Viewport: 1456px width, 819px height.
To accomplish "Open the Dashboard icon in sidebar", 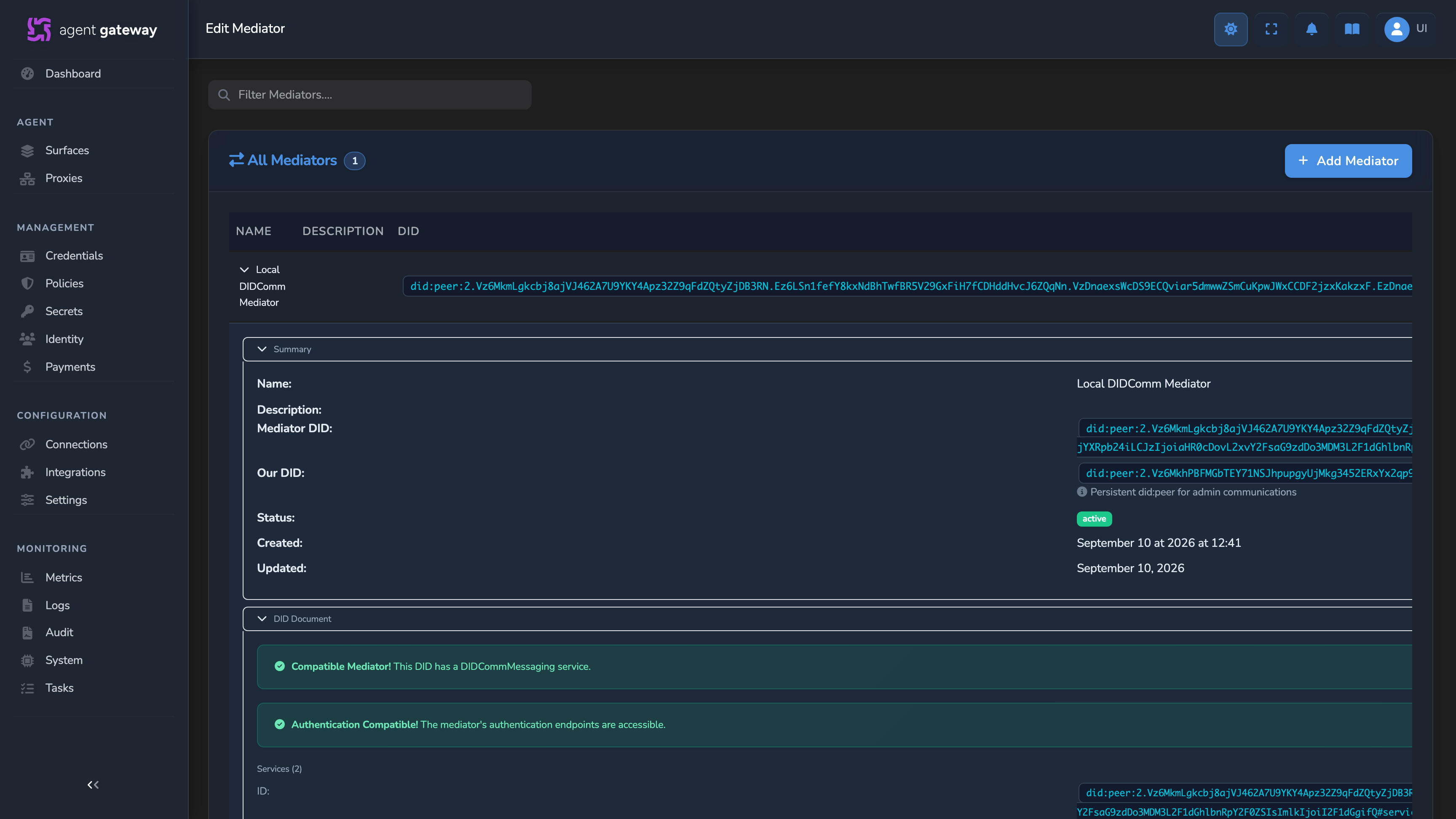I will [27, 74].
